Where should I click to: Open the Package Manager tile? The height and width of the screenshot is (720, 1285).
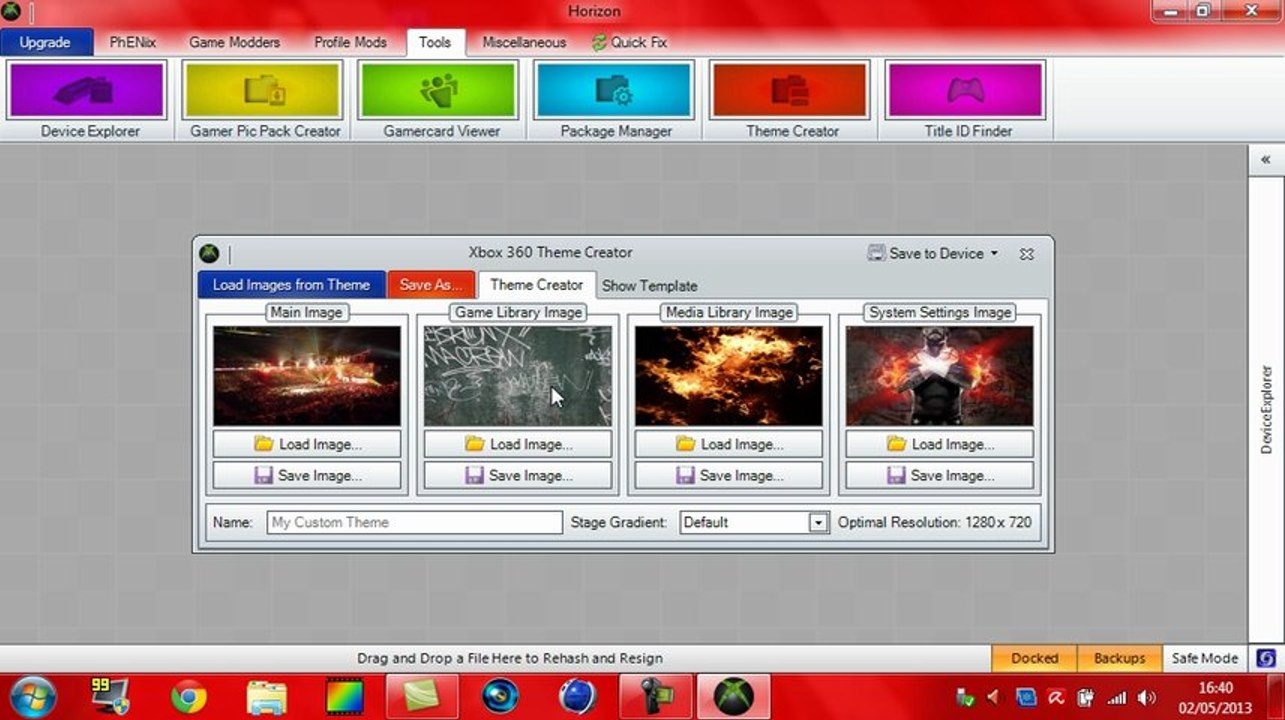tap(616, 100)
